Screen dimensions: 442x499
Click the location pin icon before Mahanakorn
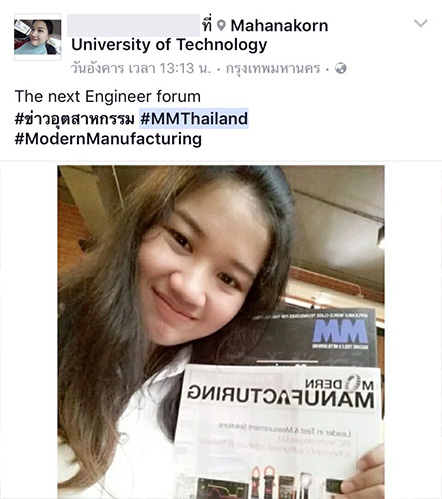click(221, 25)
